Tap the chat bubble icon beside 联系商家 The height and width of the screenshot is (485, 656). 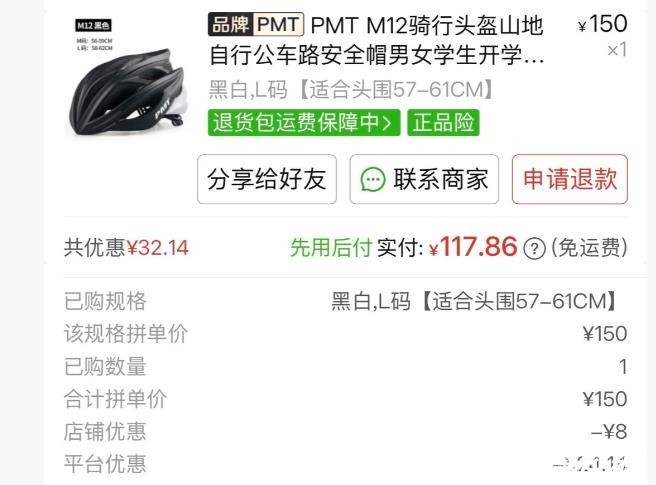[x=372, y=180]
